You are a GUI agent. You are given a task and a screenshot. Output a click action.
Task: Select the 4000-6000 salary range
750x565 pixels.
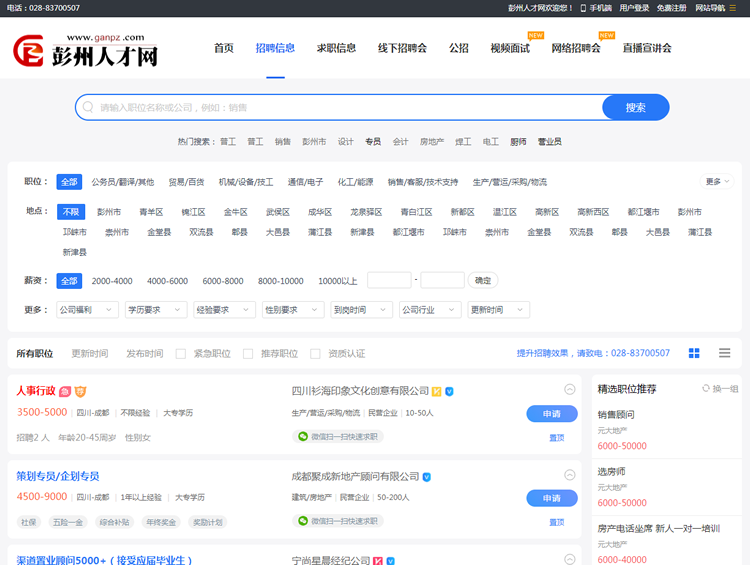[x=167, y=281]
